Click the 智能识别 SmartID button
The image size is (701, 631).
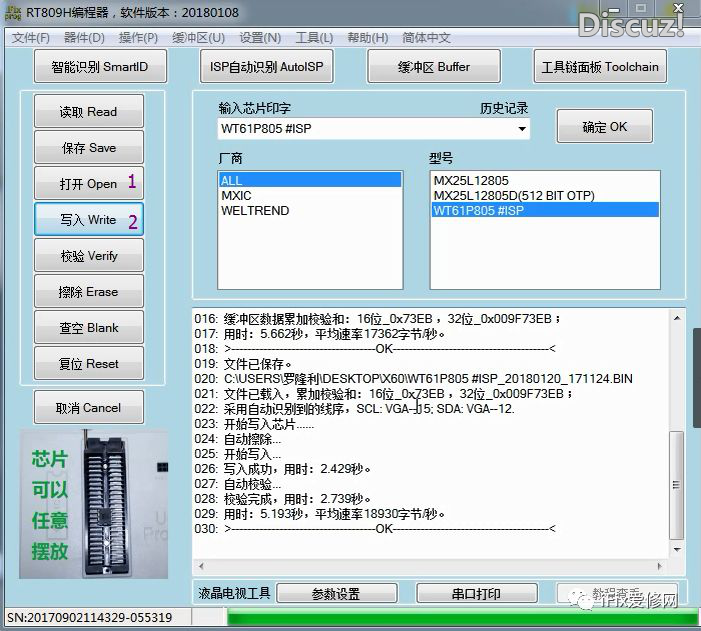100,67
